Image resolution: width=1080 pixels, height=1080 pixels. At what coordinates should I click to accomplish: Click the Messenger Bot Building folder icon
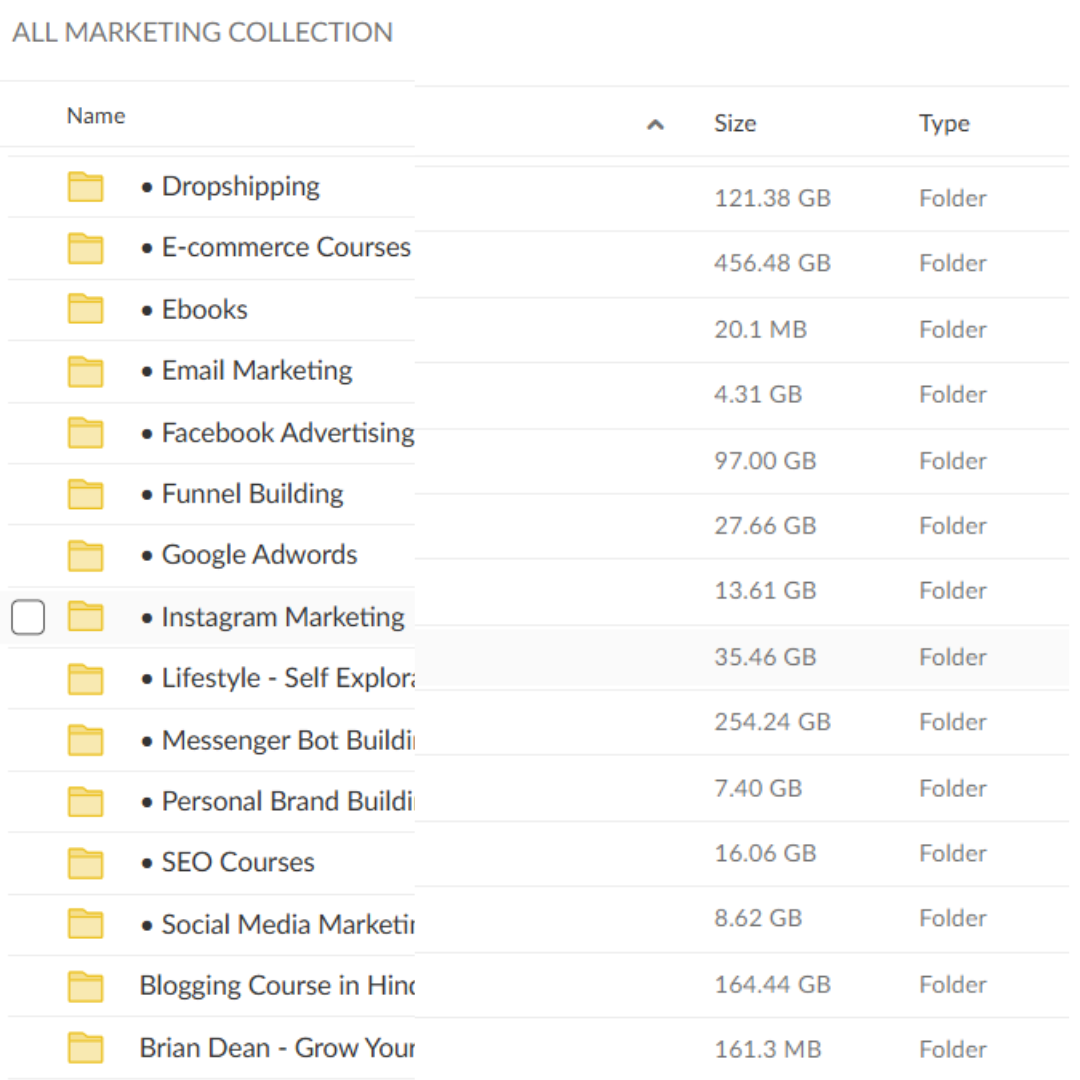pyautogui.click(x=85, y=740)
